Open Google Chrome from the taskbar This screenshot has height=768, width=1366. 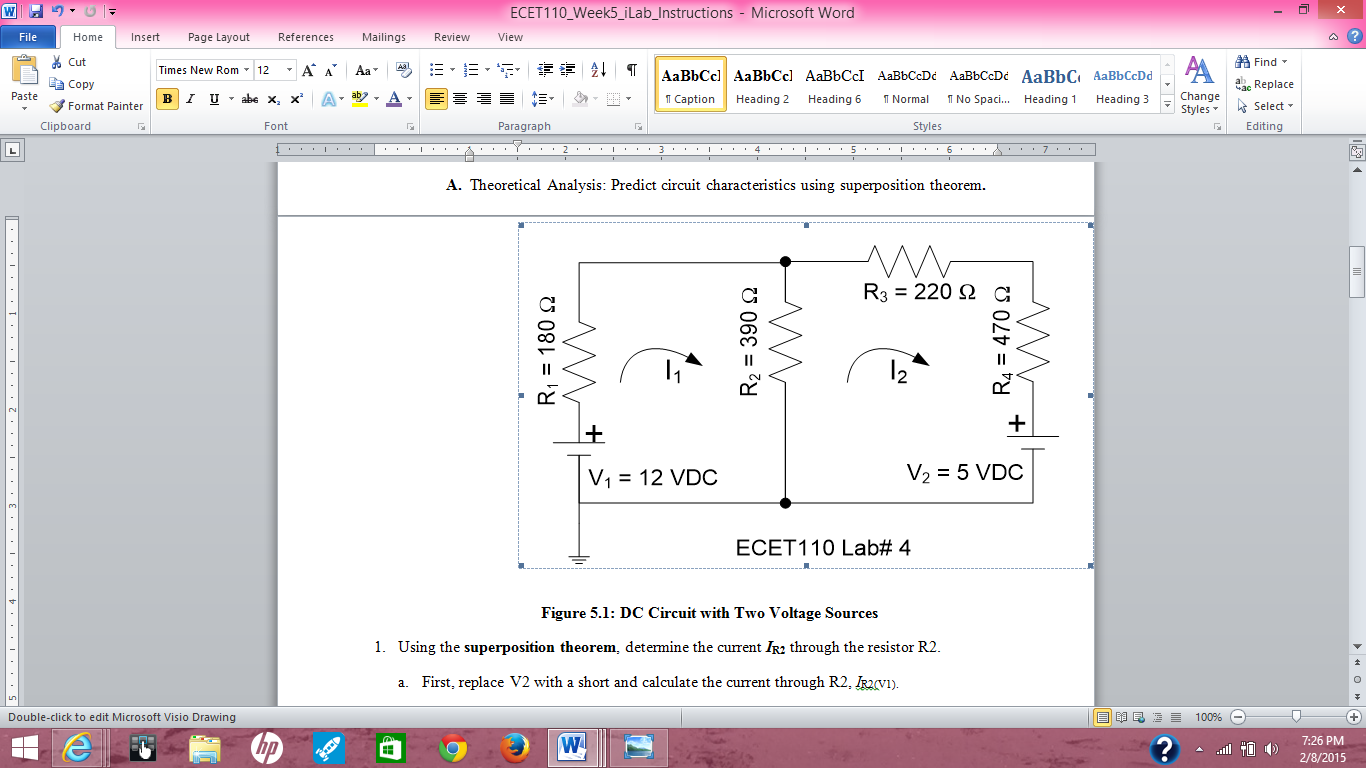pyautogui.click(x=452, y=746)
